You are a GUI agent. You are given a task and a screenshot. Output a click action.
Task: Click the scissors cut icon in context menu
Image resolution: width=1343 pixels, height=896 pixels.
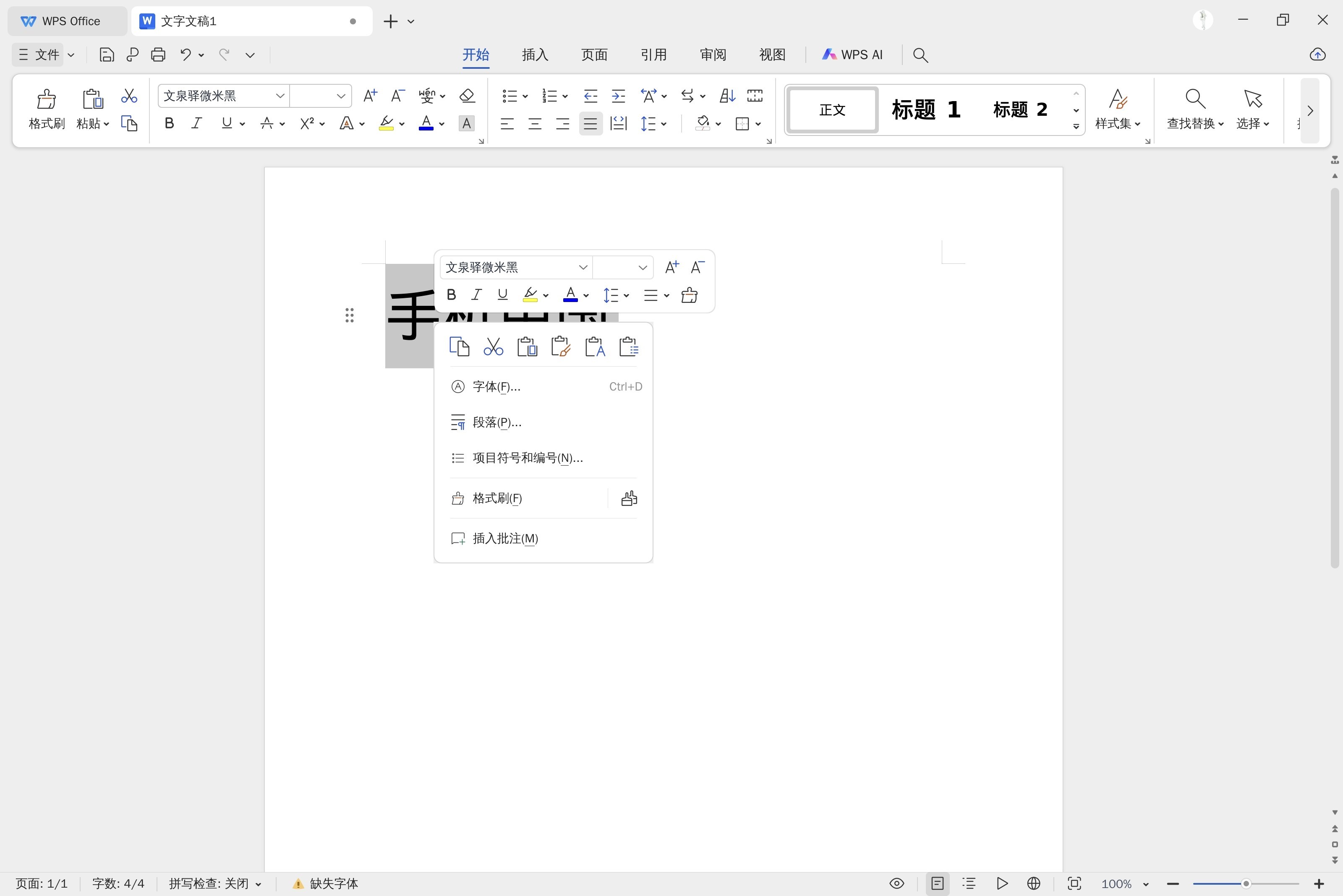coord(493,347)
